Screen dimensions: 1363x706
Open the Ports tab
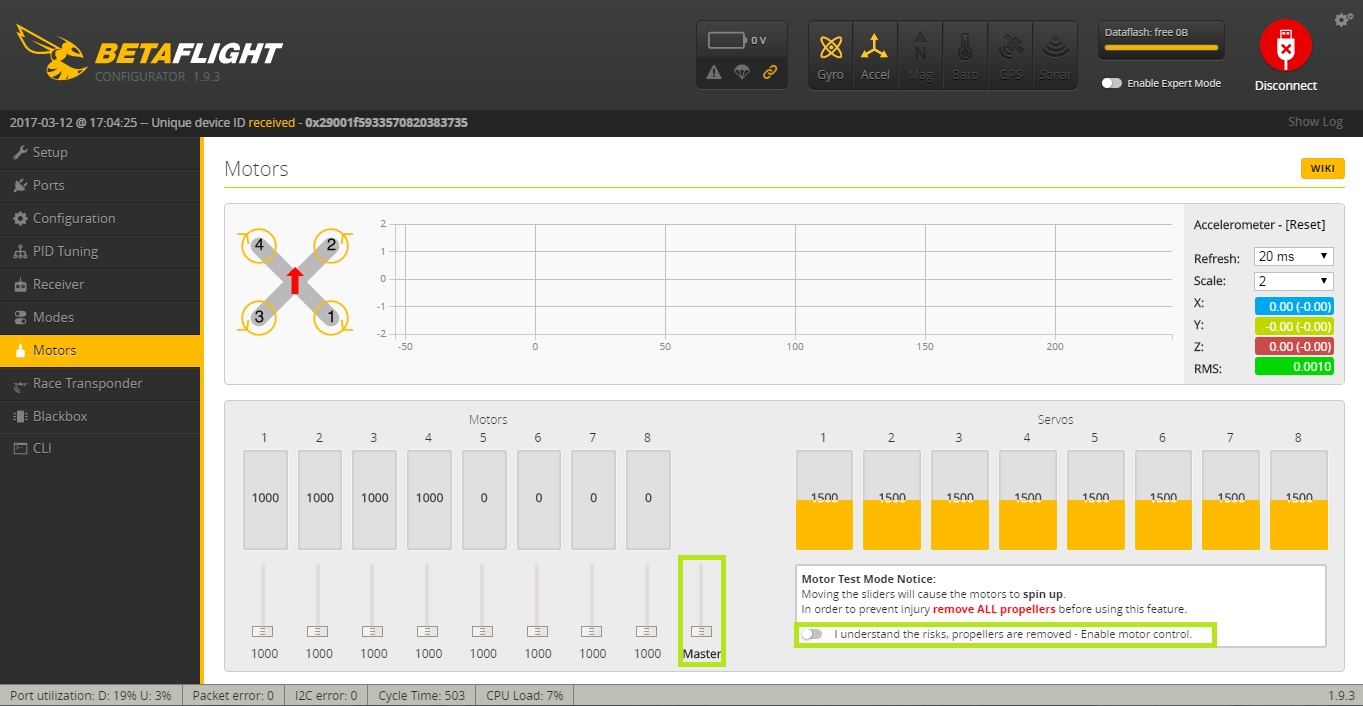(x=100, y=186)
